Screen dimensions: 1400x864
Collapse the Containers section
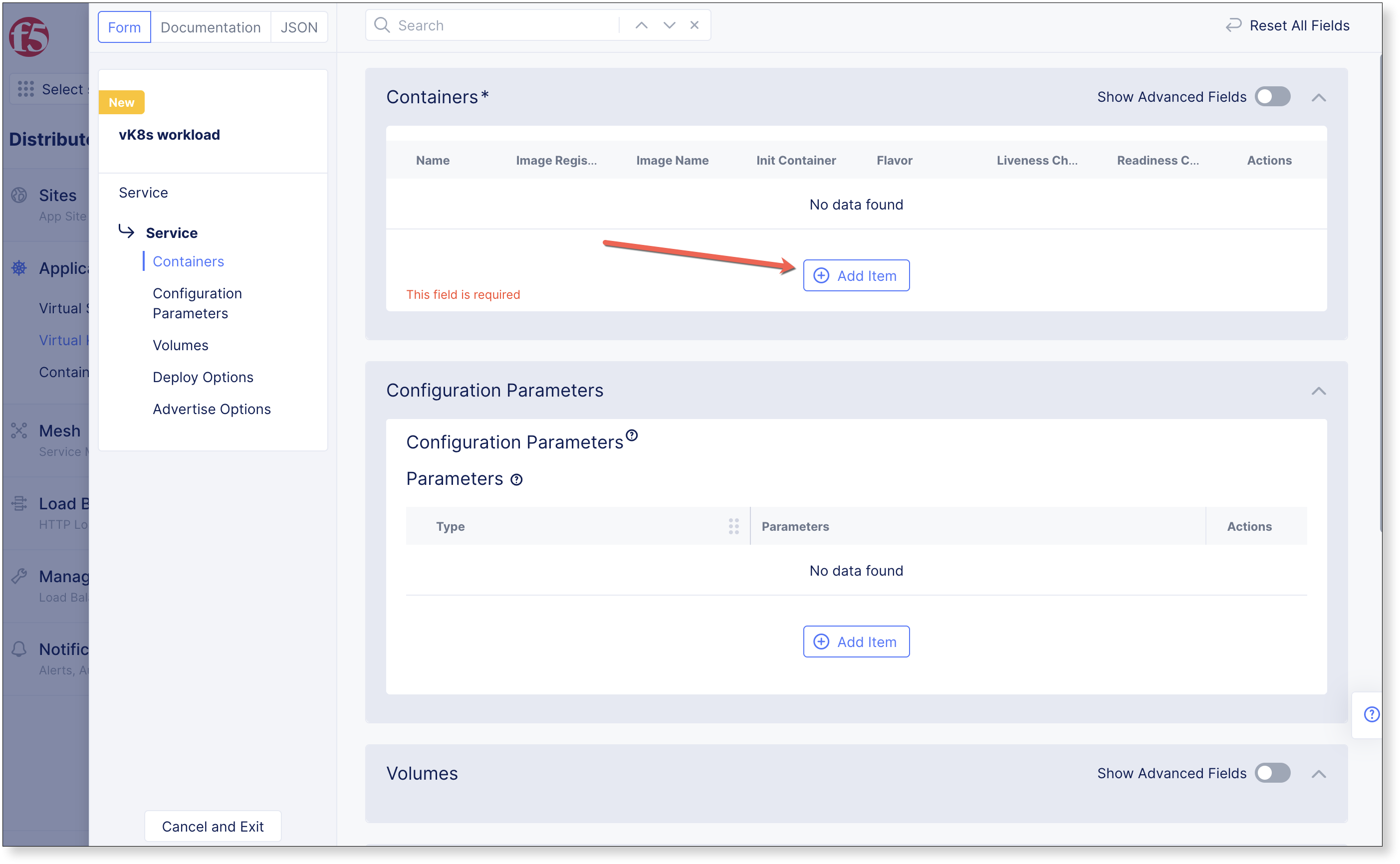click(1319, 97)
